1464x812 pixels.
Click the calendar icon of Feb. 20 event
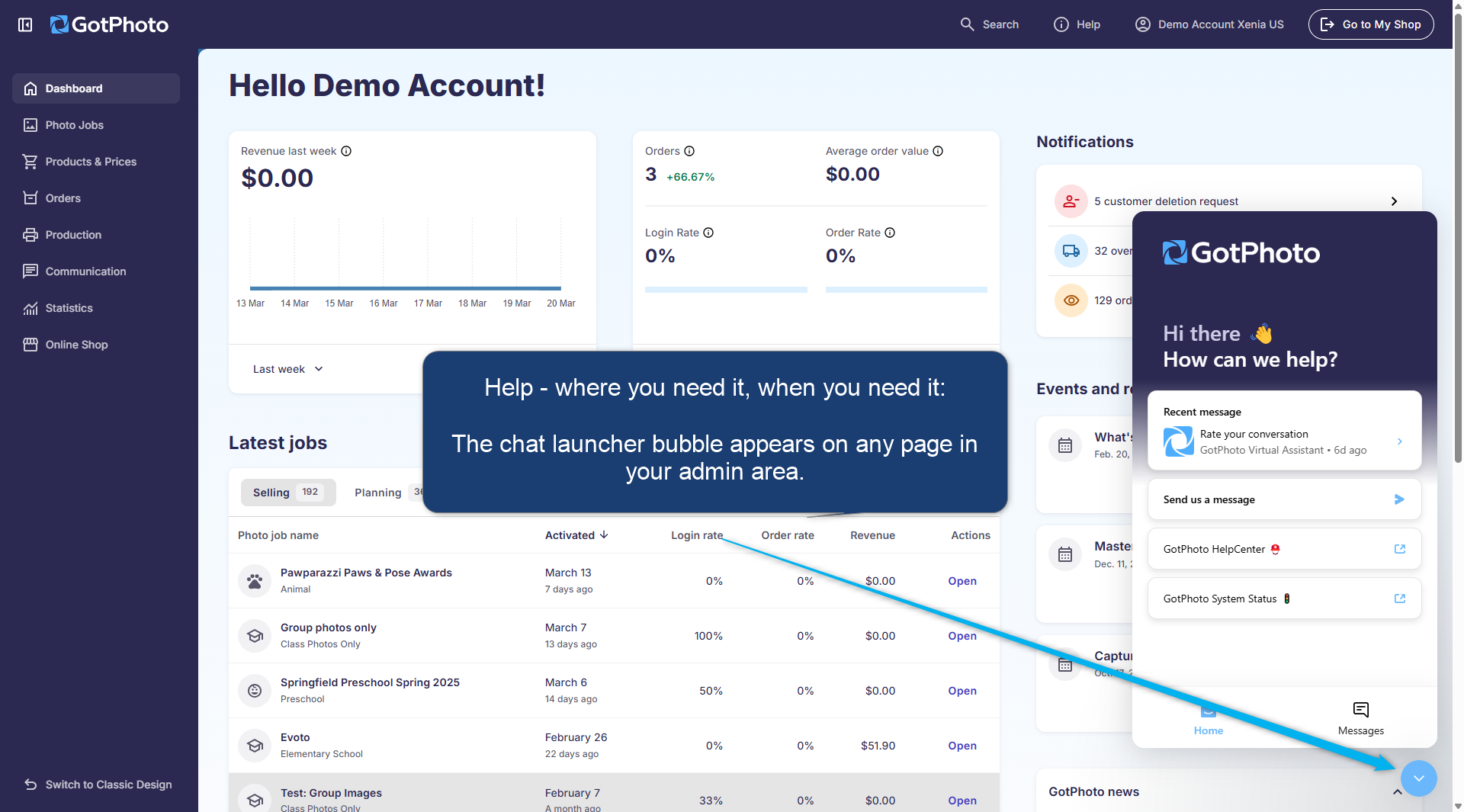point(1065,445)
